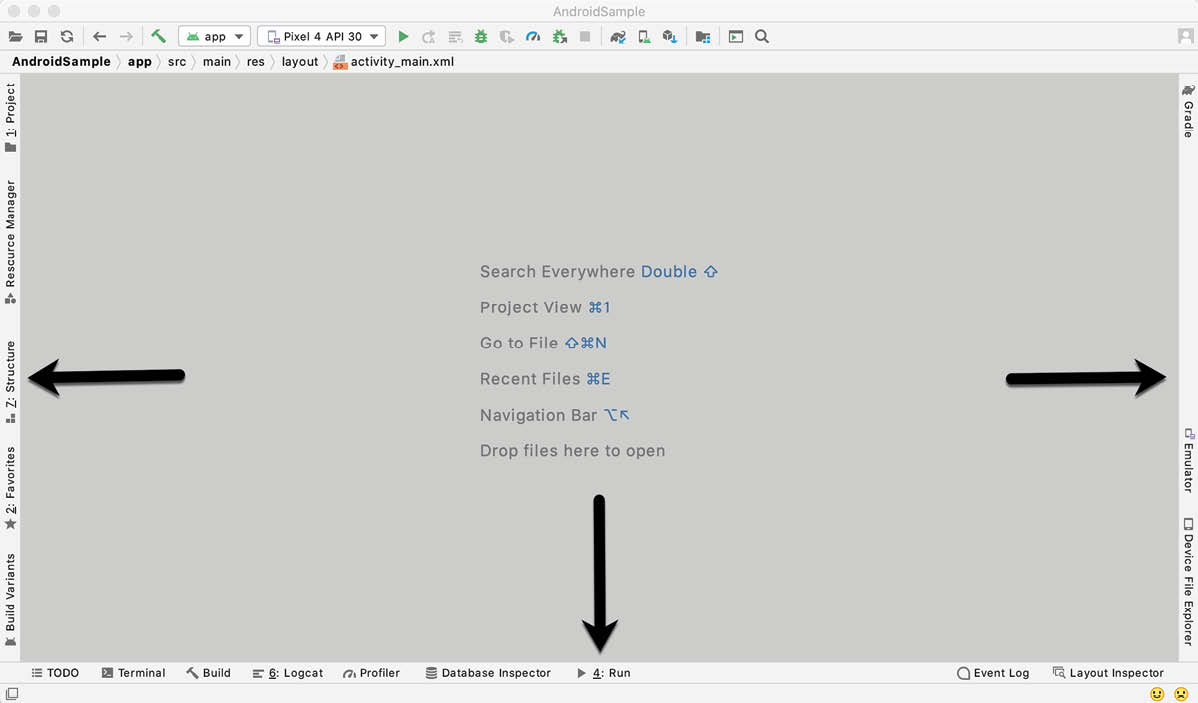Open the 1: Project tool window
1198x703 pixels.
tap(11, 118)
